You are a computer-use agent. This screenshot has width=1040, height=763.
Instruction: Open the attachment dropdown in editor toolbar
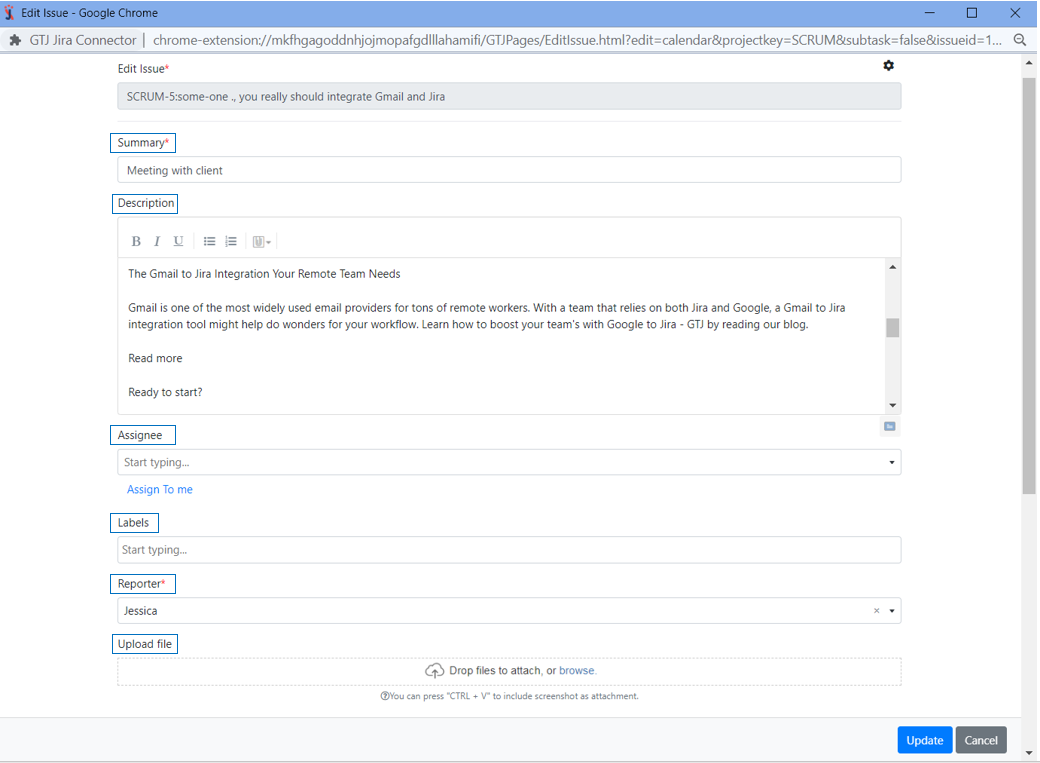coord(262,241)
